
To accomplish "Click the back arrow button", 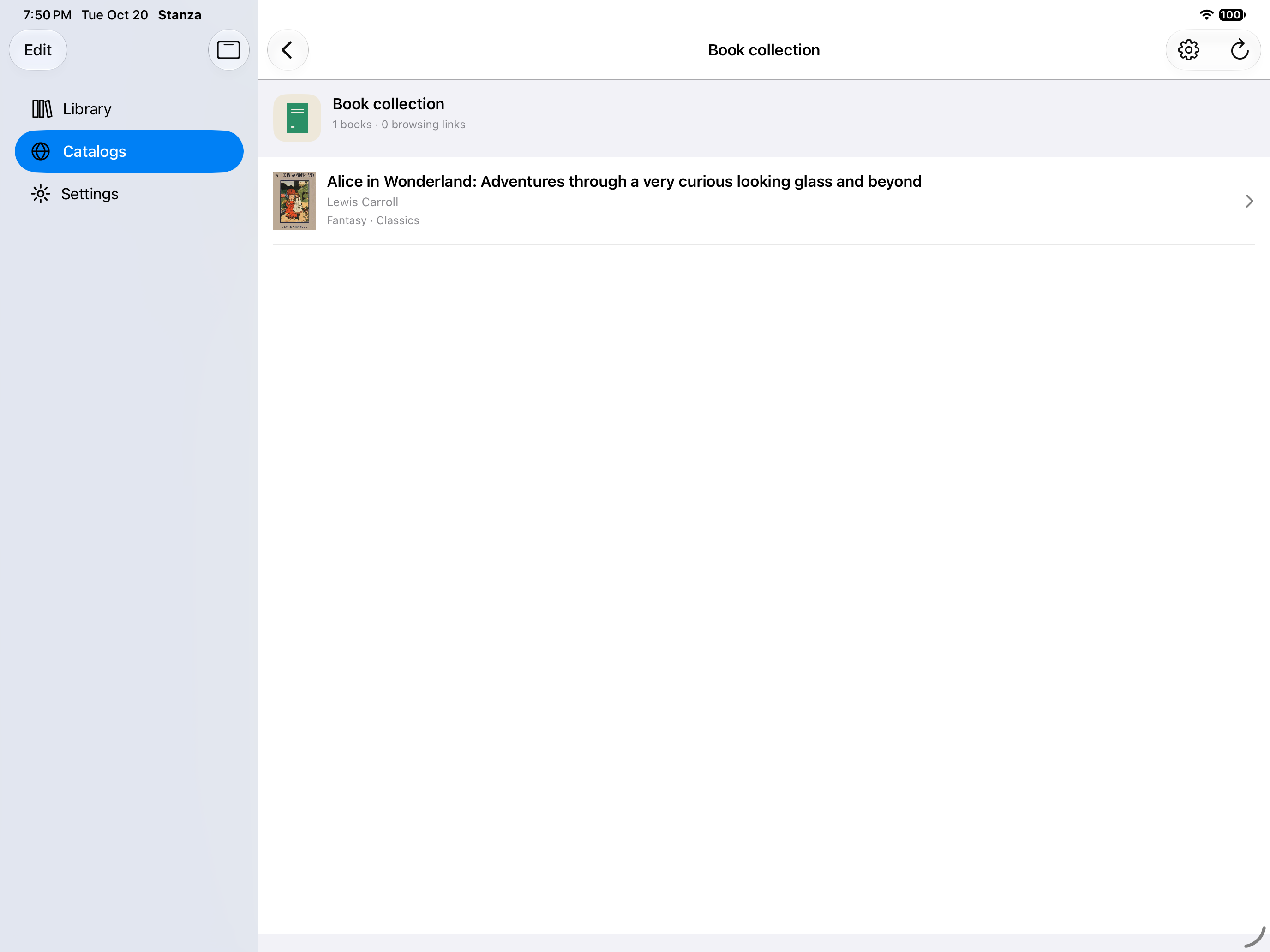I will (x=288, y=50).
